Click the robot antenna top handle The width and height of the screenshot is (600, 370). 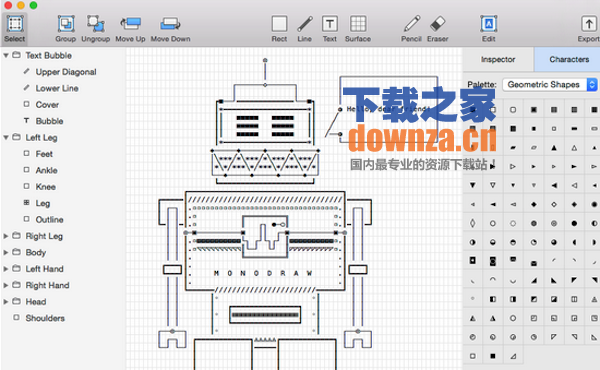pyautogui.click(x=265, y=60)
